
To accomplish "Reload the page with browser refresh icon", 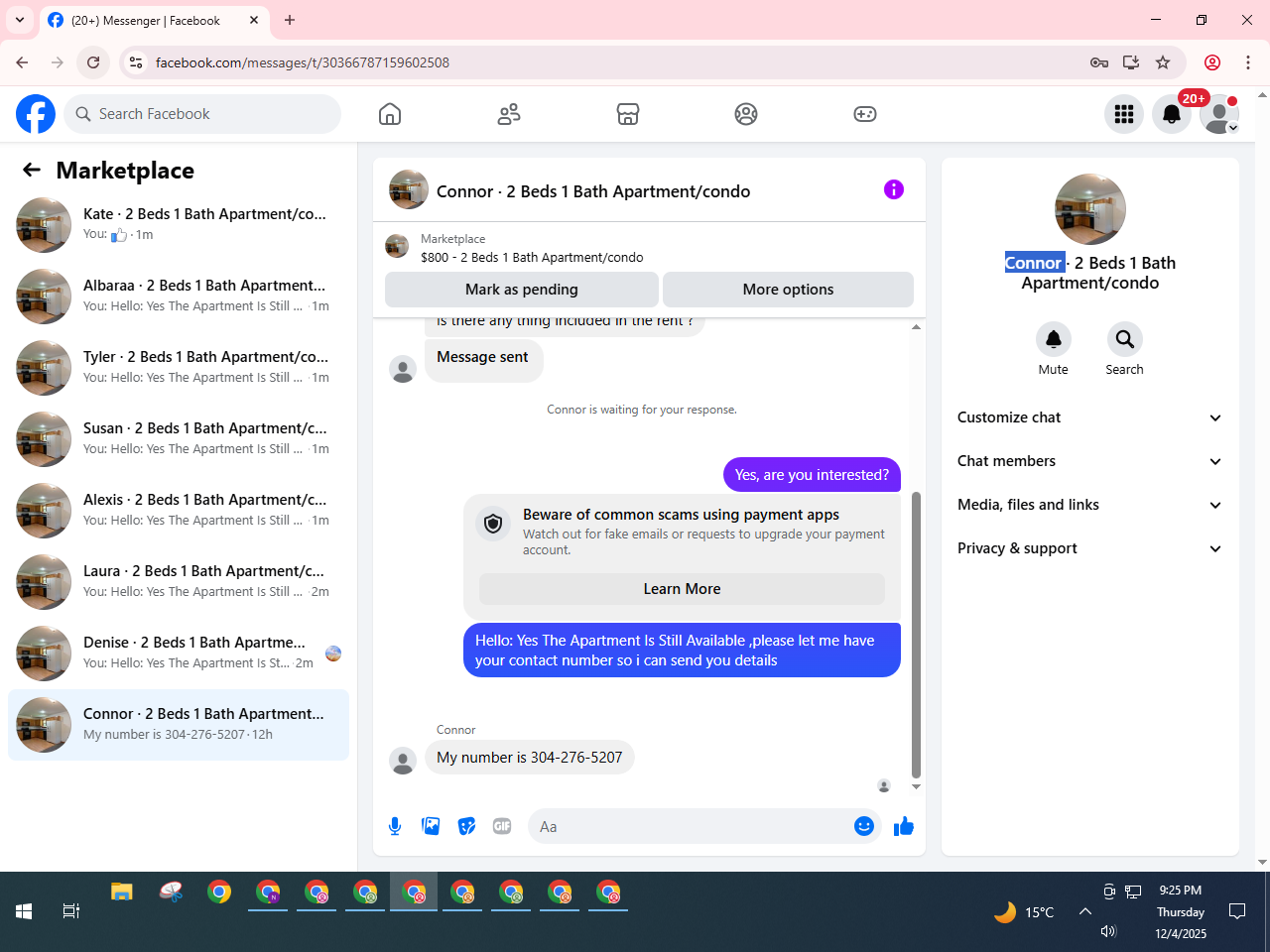I will tap(93, 62).
